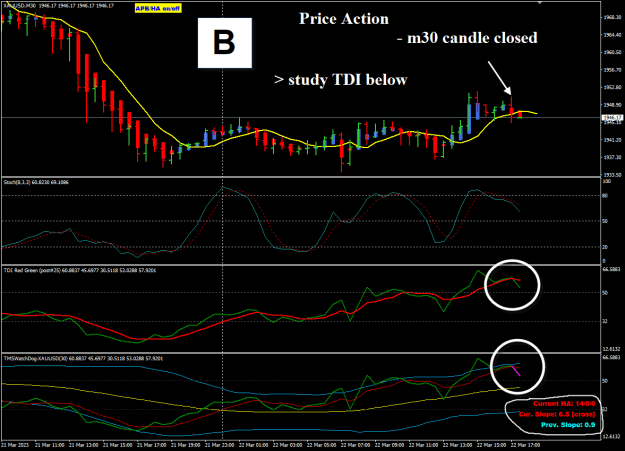The height and width of the screenshot is (451, 625).
Task: Click the Stochastic scale 20 level label
Action: click(x=605, y=247)
